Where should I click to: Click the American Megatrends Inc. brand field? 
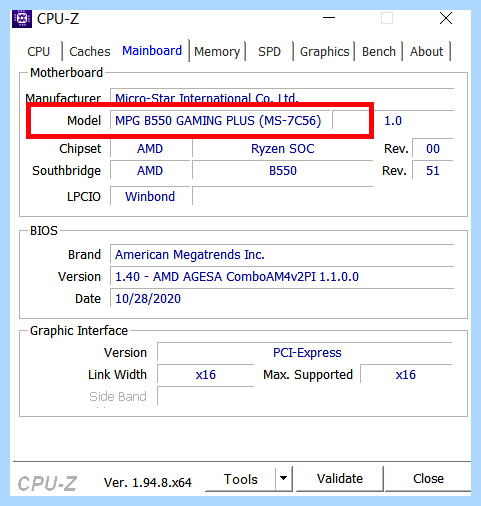(282, 255)
